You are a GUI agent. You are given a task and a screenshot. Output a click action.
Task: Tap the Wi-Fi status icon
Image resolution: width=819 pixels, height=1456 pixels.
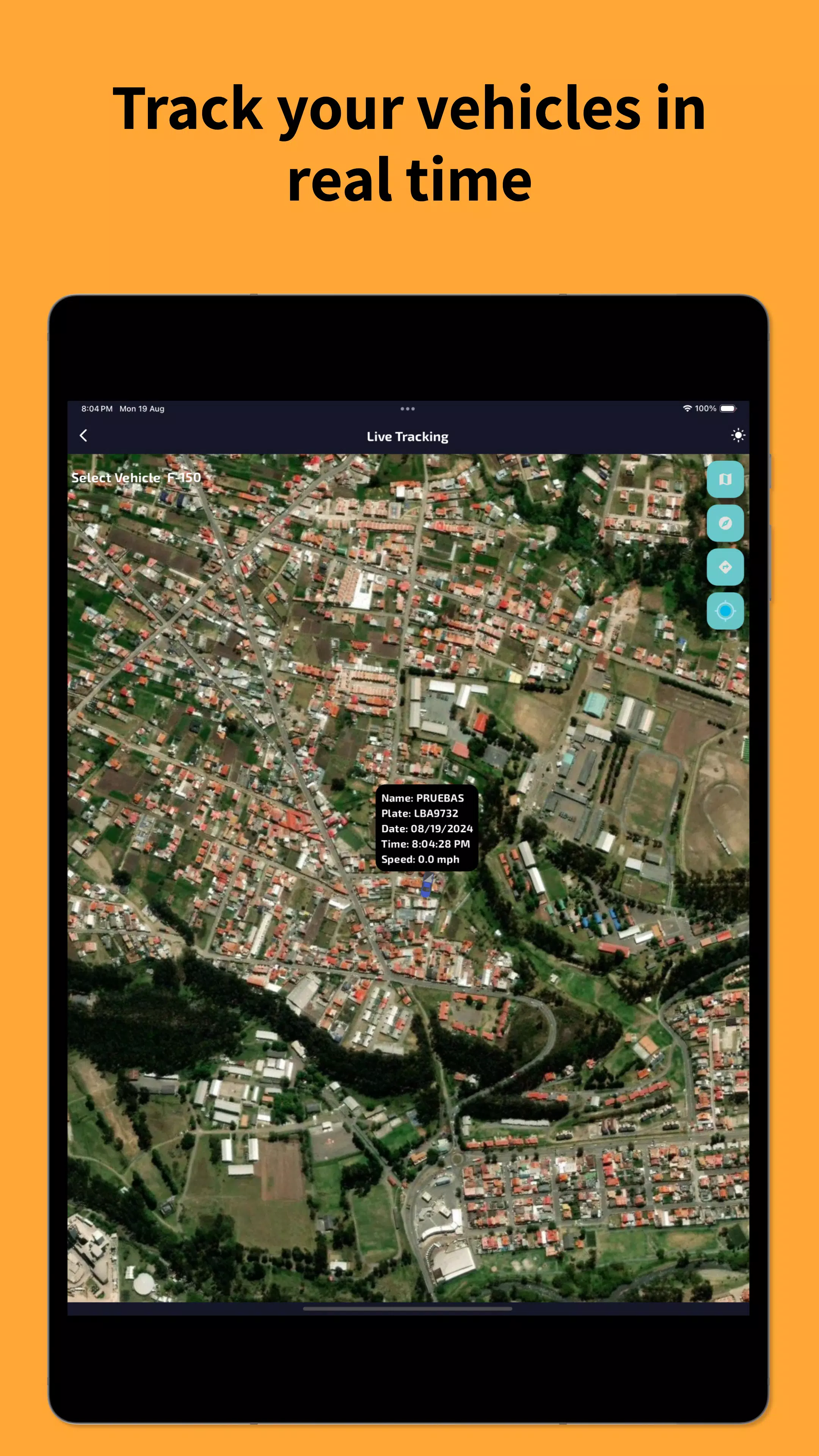pos(687,408)
